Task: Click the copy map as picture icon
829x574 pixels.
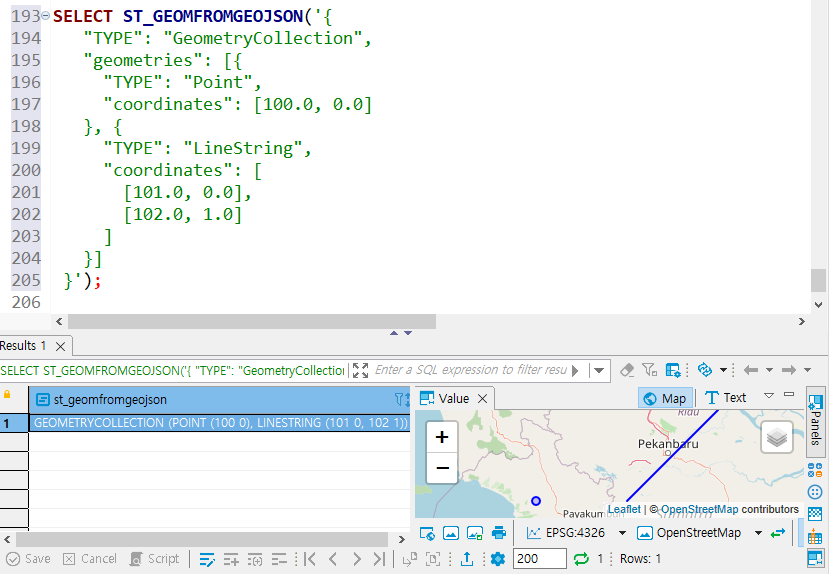Action: click(x=451, y=533)
